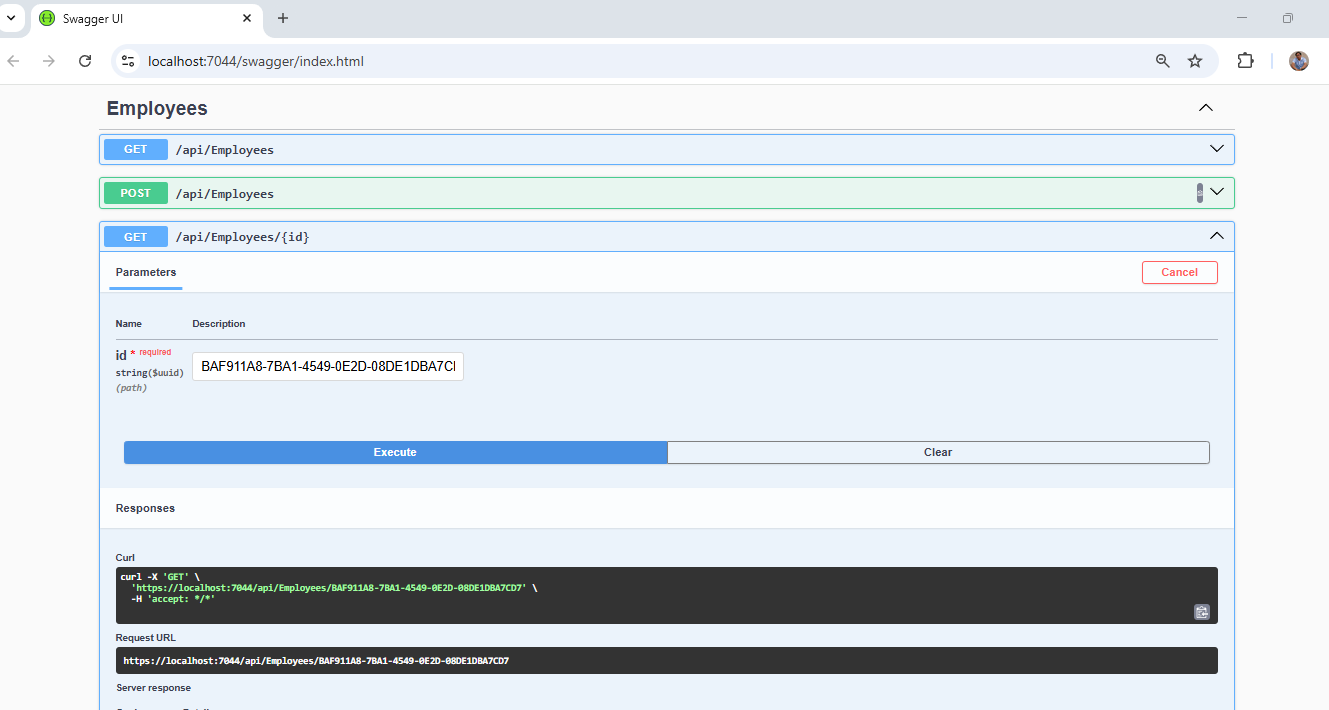Bookmark this page with star icon
Image resolution: width=1329 pixels, height=710 pixels.
(1195, 61)
